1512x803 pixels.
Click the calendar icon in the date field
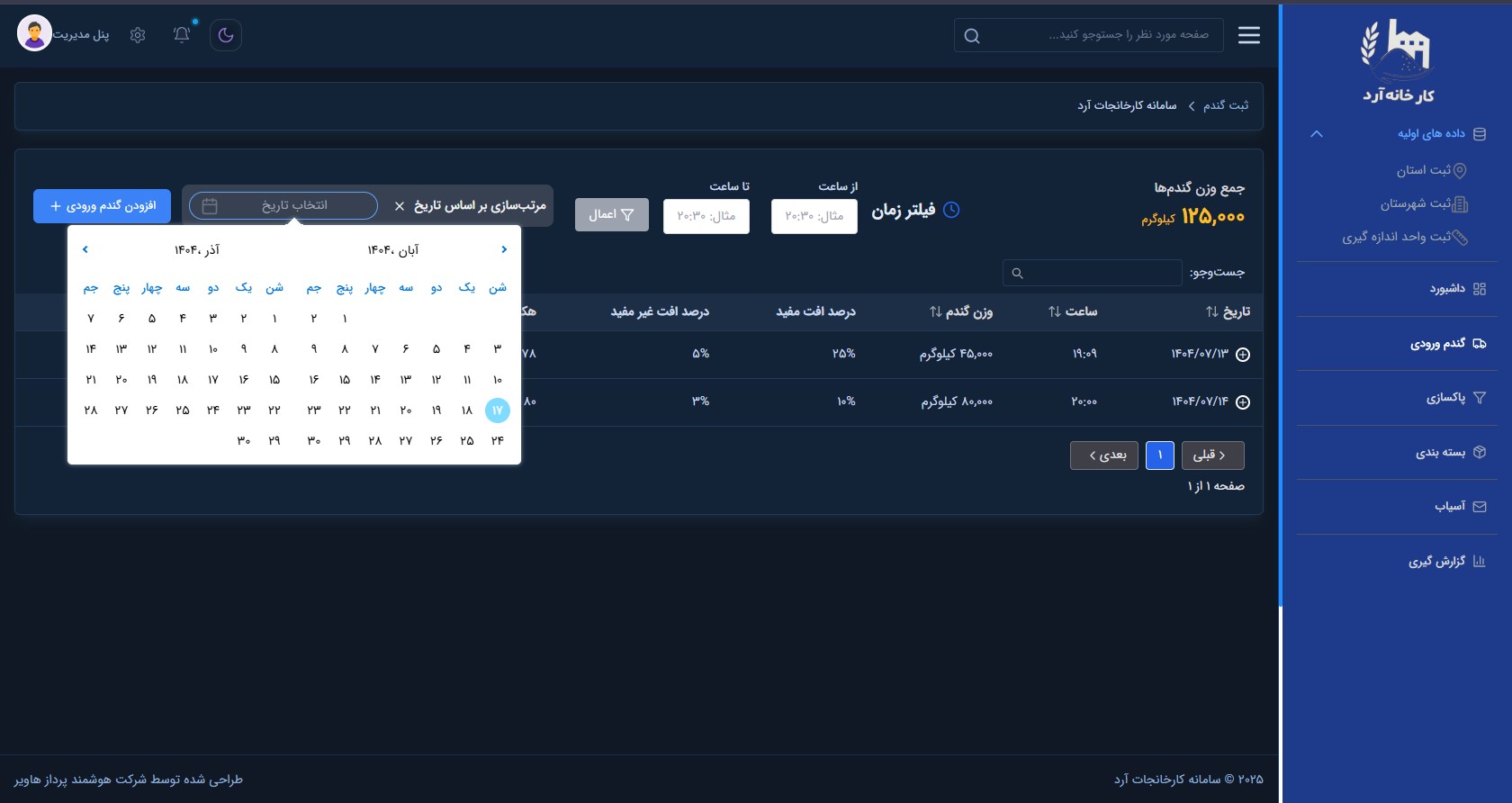click(210, 206)
